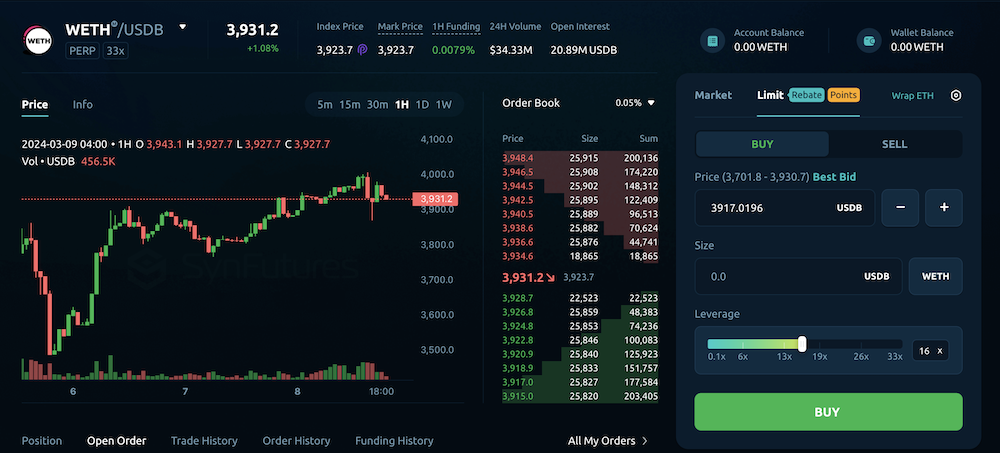Screen dimensions: 1000x453
Task: Open the Position tab
Action: point(42,441)
